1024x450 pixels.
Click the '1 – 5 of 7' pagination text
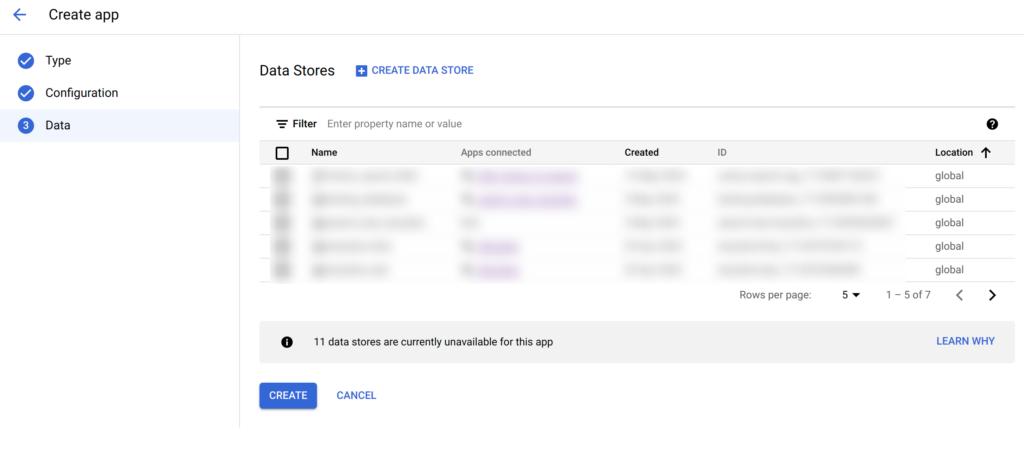coord(908,295)
